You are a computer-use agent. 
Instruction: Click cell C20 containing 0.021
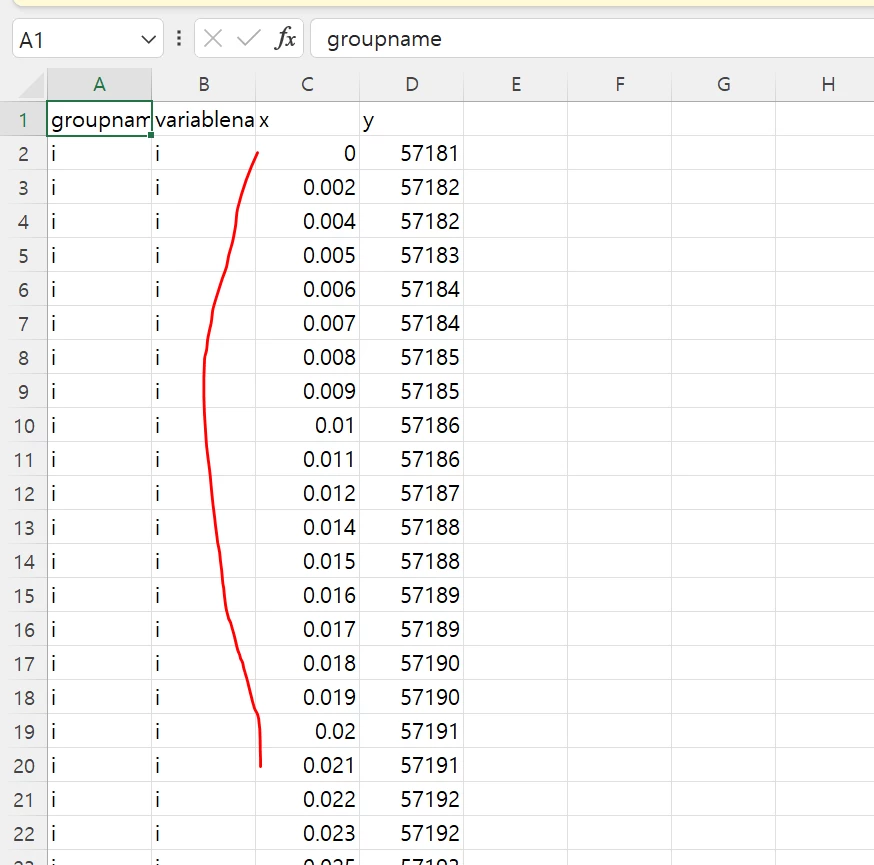[x=307, y=765]
